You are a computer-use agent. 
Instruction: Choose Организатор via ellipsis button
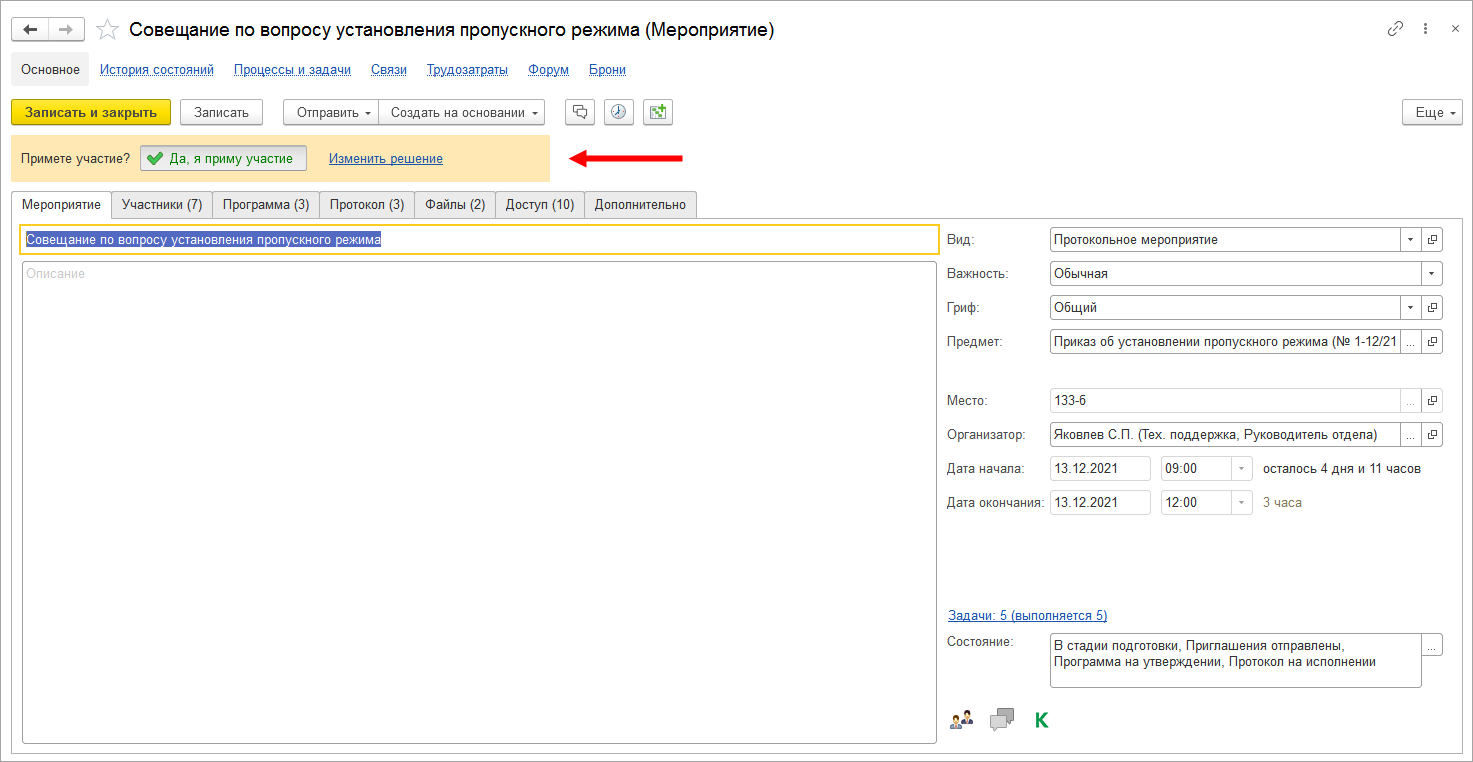(x=1410, y=435)
